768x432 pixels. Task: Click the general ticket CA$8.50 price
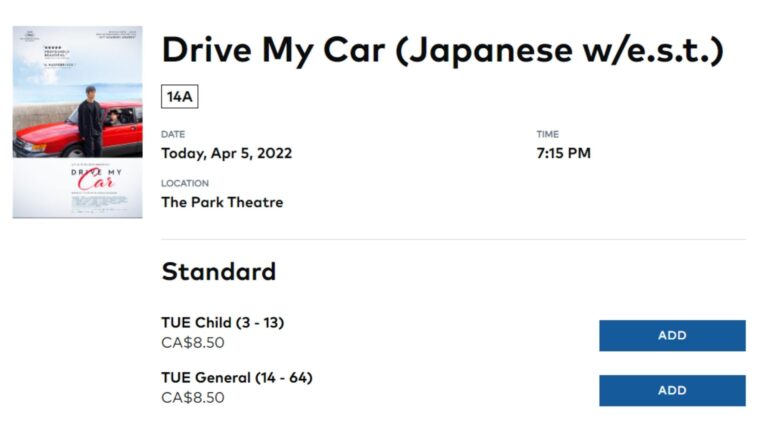tap(193, 398)
